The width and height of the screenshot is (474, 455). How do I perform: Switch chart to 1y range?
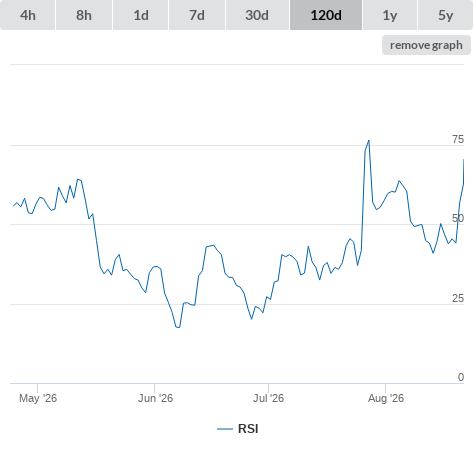click(390, 15)
